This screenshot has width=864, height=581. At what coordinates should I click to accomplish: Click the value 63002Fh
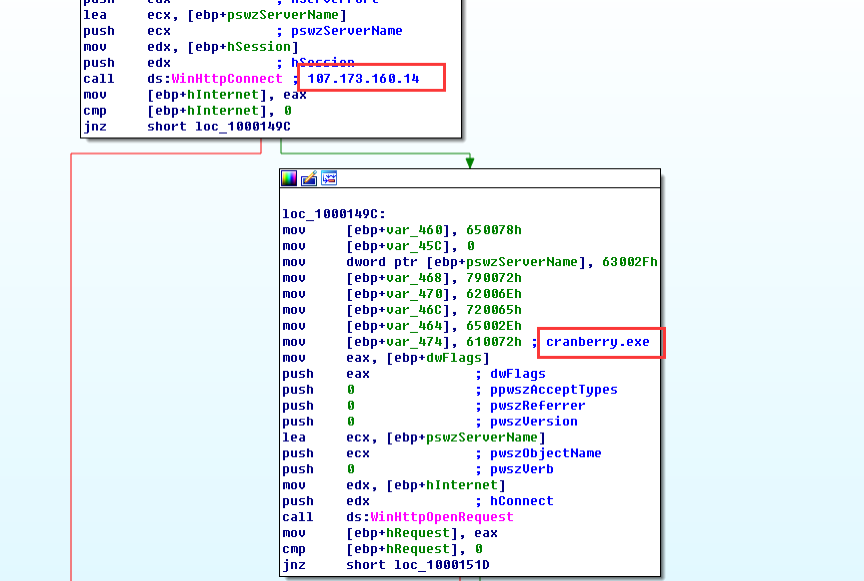click(x=630, y=262)
